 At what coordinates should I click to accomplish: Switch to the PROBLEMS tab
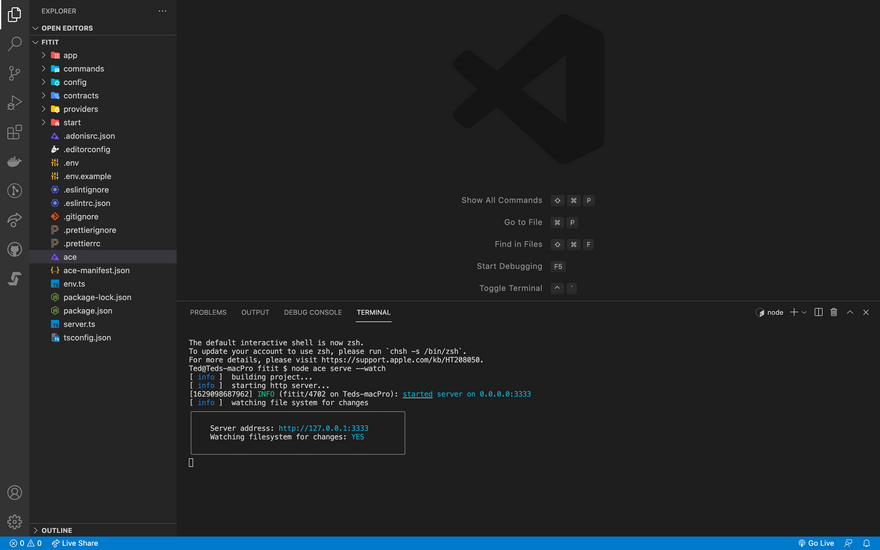coord(208,312)
